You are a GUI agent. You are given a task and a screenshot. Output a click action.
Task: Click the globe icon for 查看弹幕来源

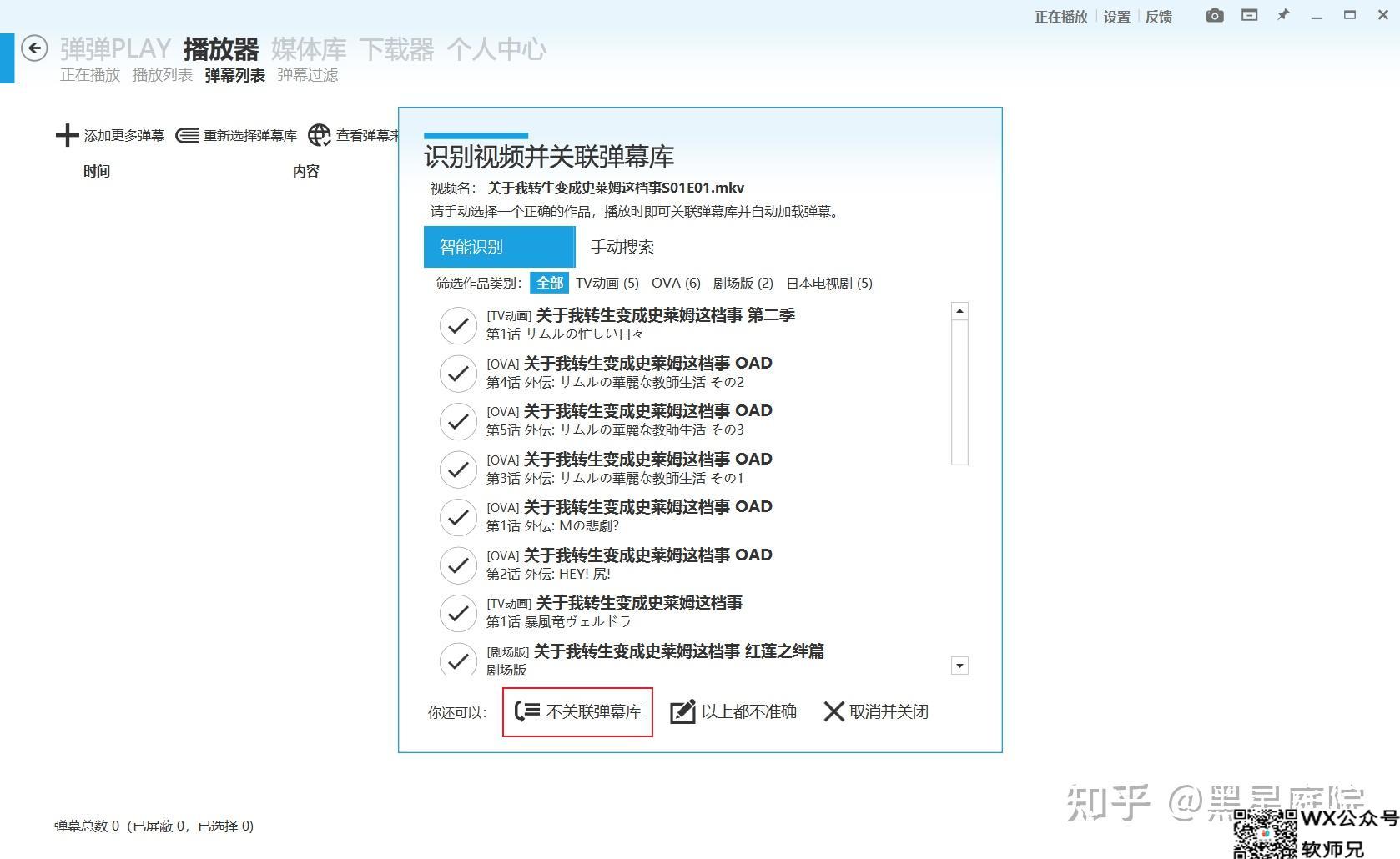320,135
